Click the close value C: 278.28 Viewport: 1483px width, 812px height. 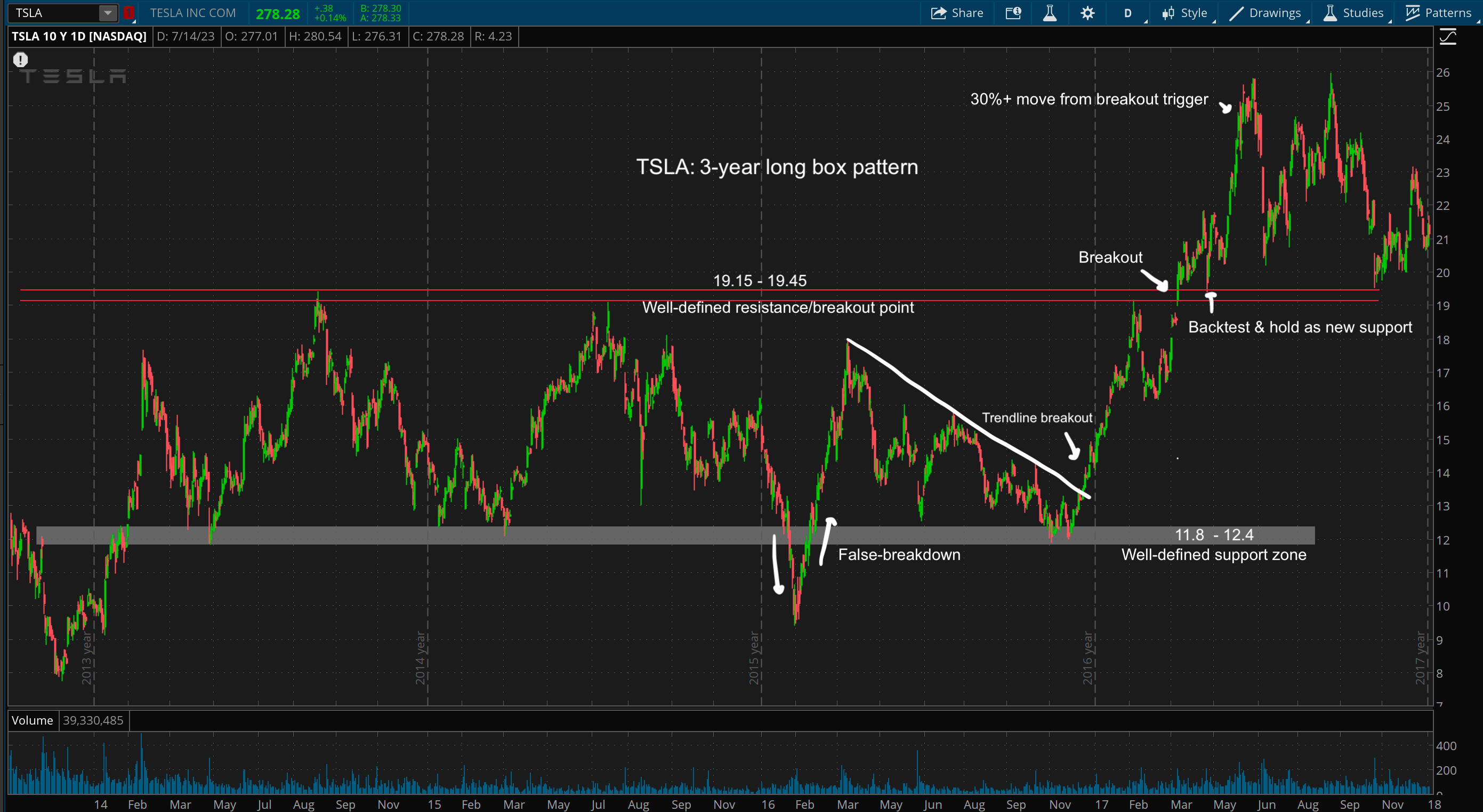pos(438,36)
